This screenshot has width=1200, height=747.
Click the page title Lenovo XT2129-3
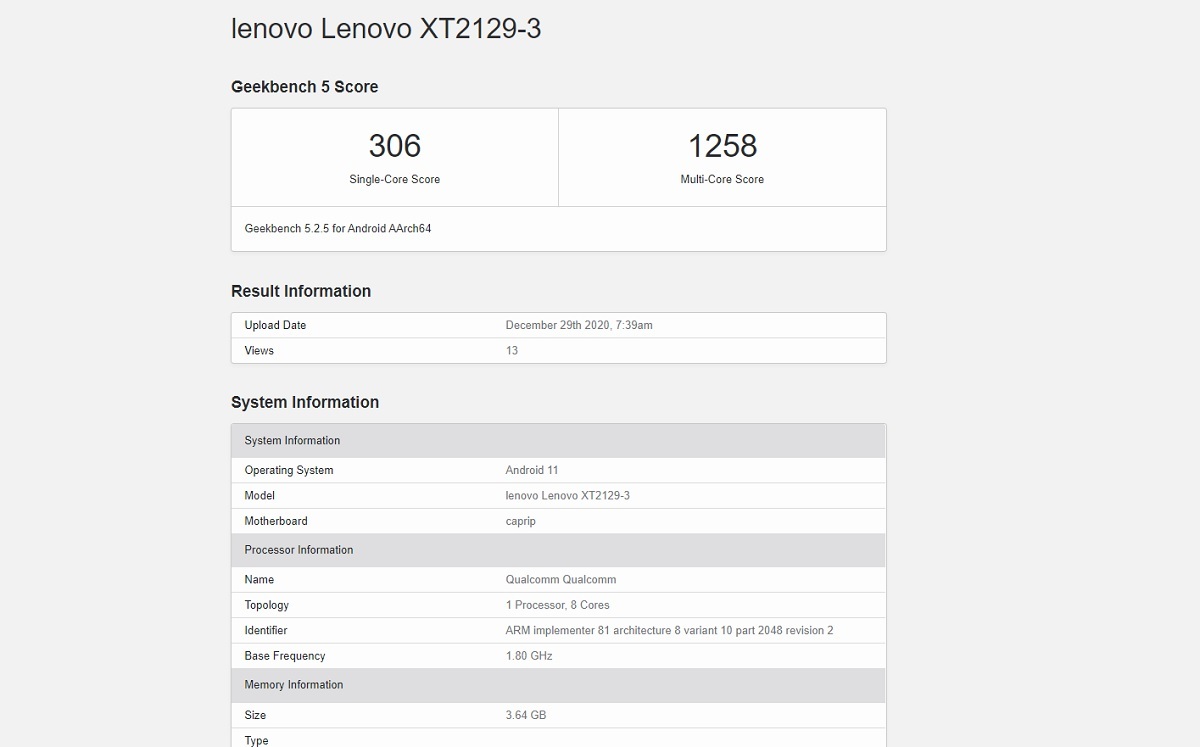point(386,29)
